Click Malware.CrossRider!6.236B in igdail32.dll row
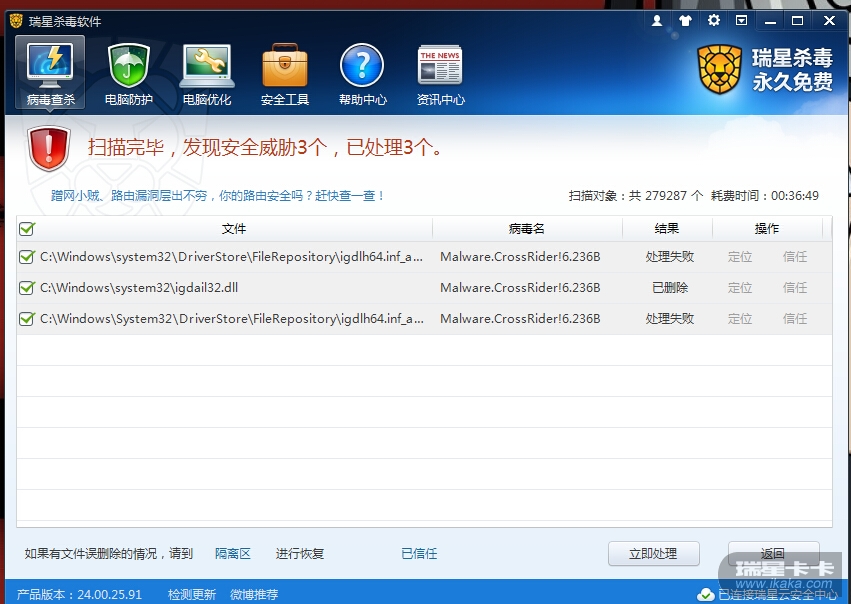Screen dimensions: 851x604 point(520,288)
